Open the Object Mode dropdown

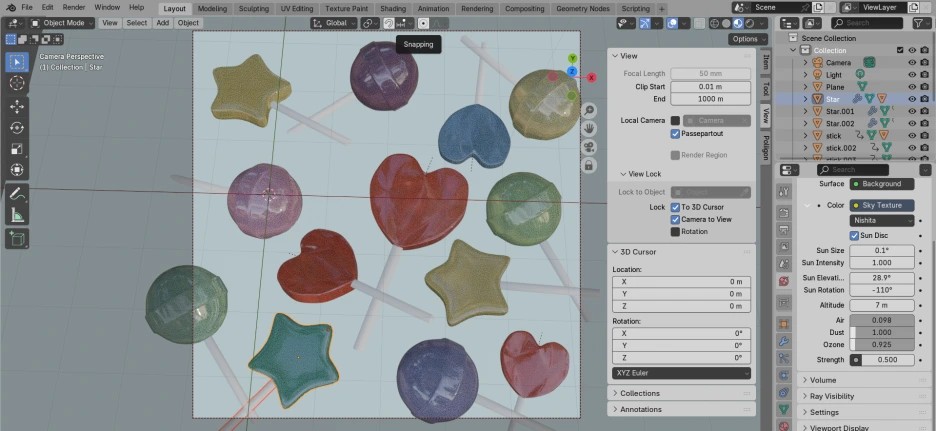pyautogui.click(x=62, y=22)
